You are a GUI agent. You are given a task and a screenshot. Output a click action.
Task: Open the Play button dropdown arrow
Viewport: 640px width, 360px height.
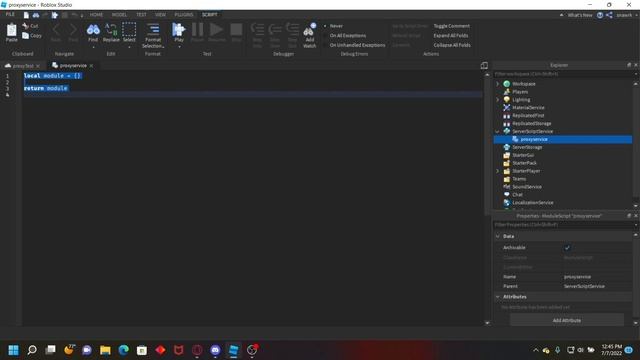179,47
